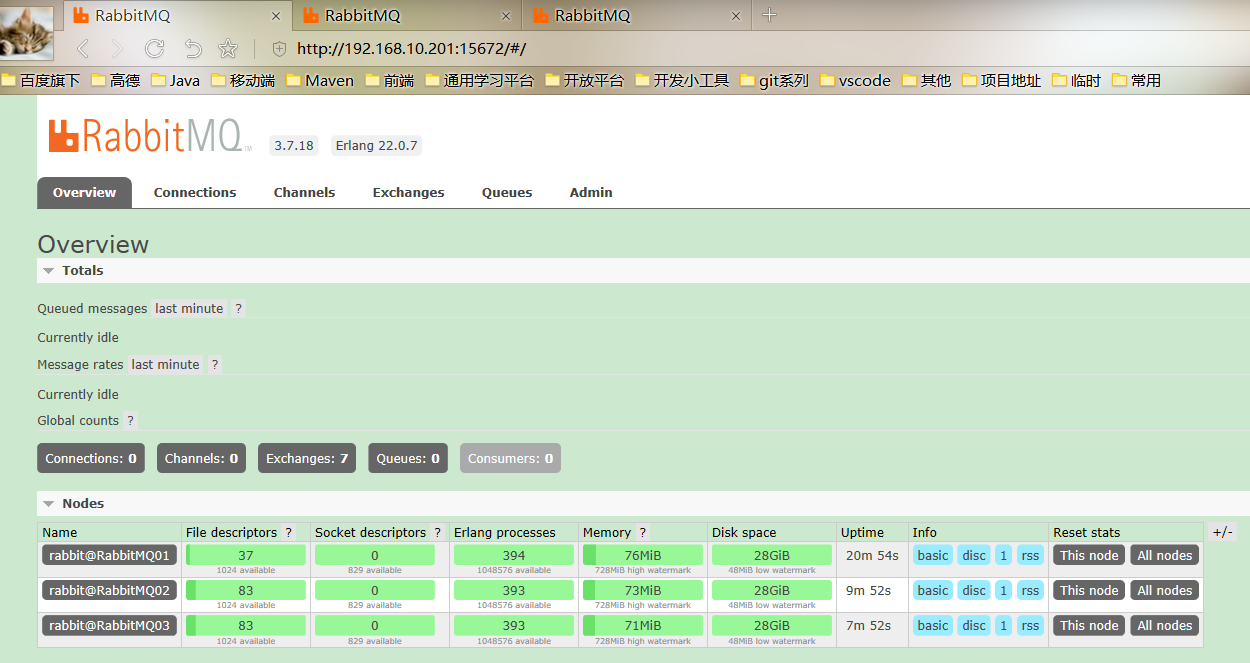Viewport: 1250px width, 663px height.
Task: Close the first RabbitMQ tab
Action: (x=276, y=16)
